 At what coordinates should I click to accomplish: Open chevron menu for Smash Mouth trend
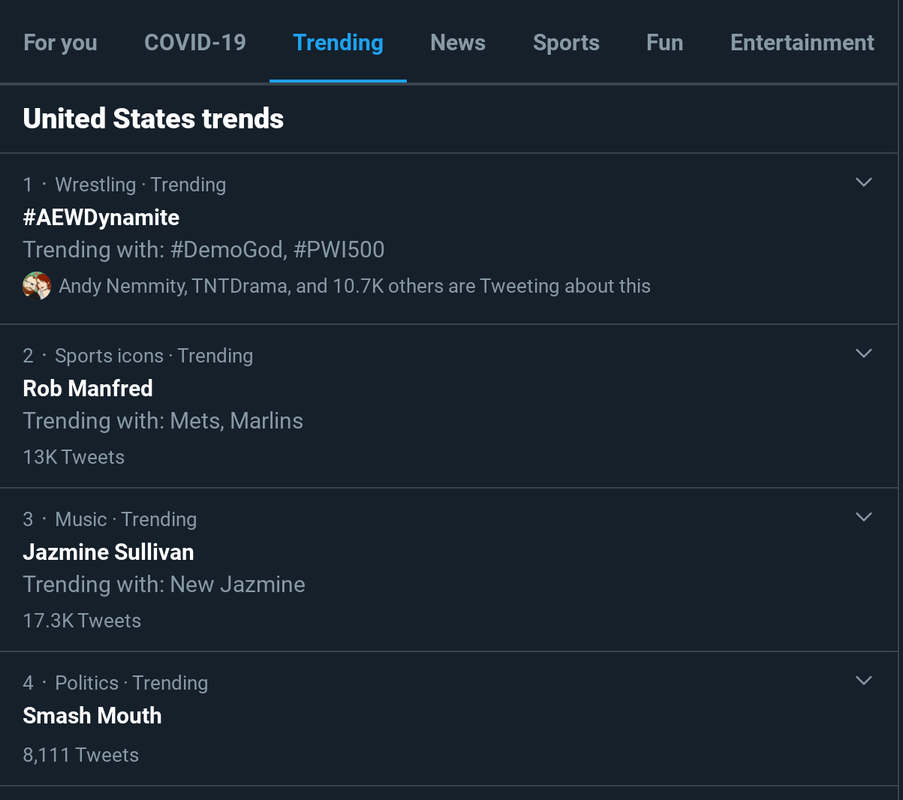pyautogui.click(x=863, y=681)
